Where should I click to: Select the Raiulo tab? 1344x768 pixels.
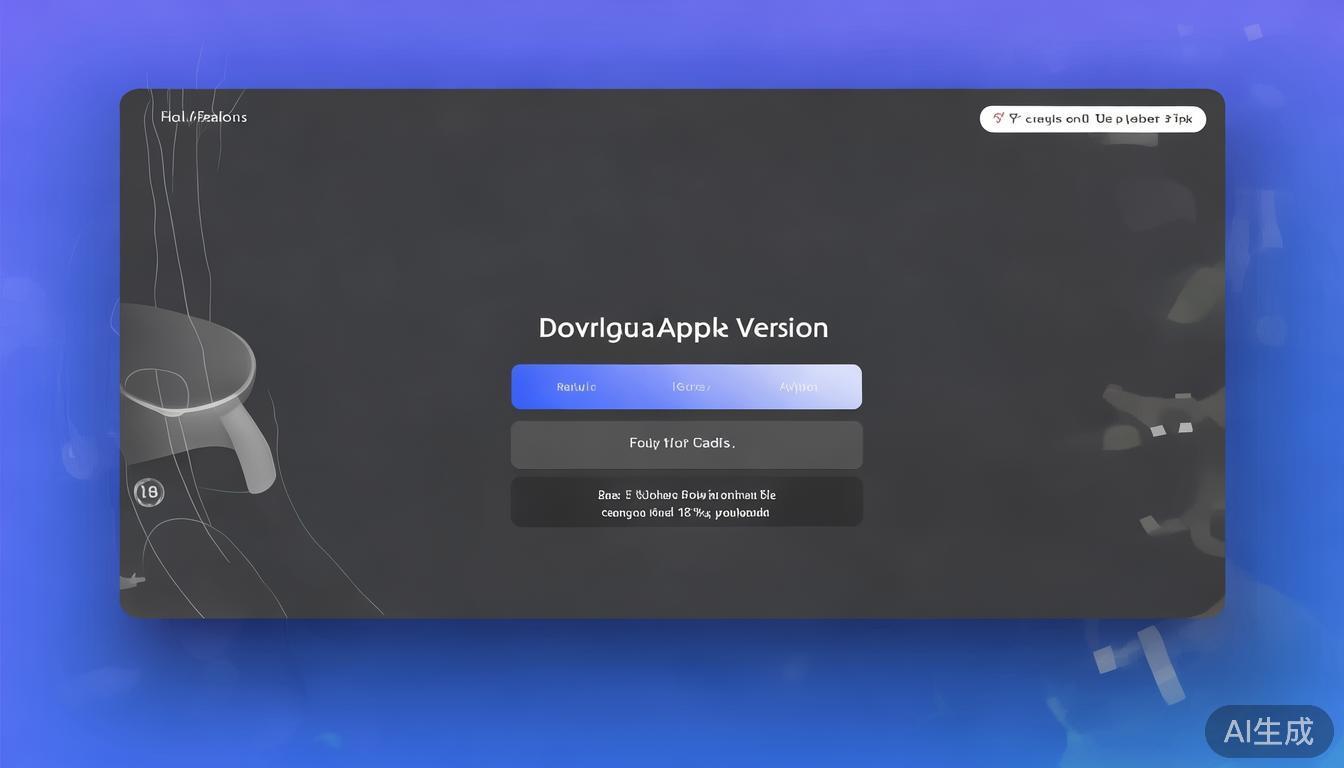point(576,387)
